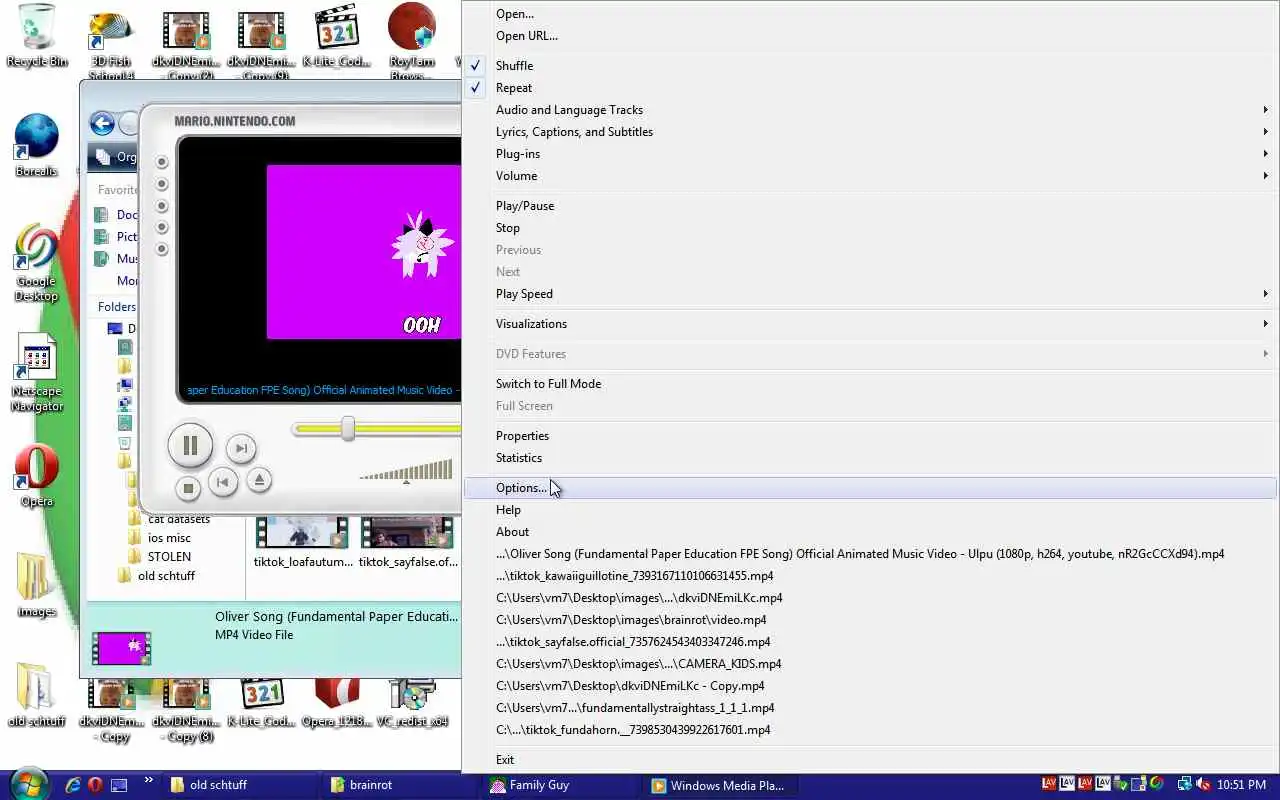Click the Explorer back arrow button
Screen dimensions: 1280x800
pos(102,123)
